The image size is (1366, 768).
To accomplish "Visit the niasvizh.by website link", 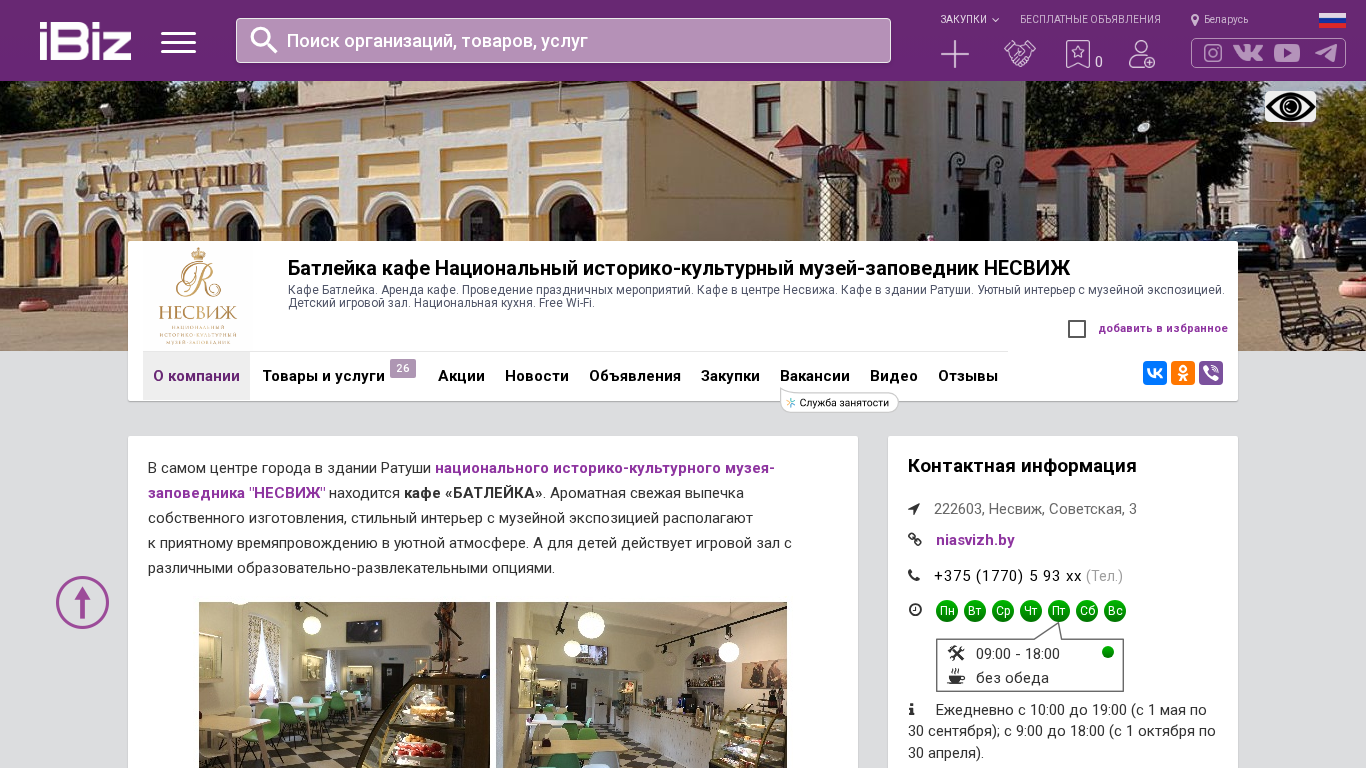I will click(975, 540).
